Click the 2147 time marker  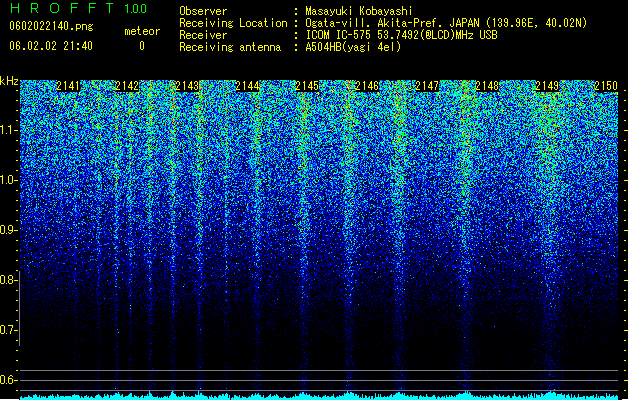[x=427, y=86]
